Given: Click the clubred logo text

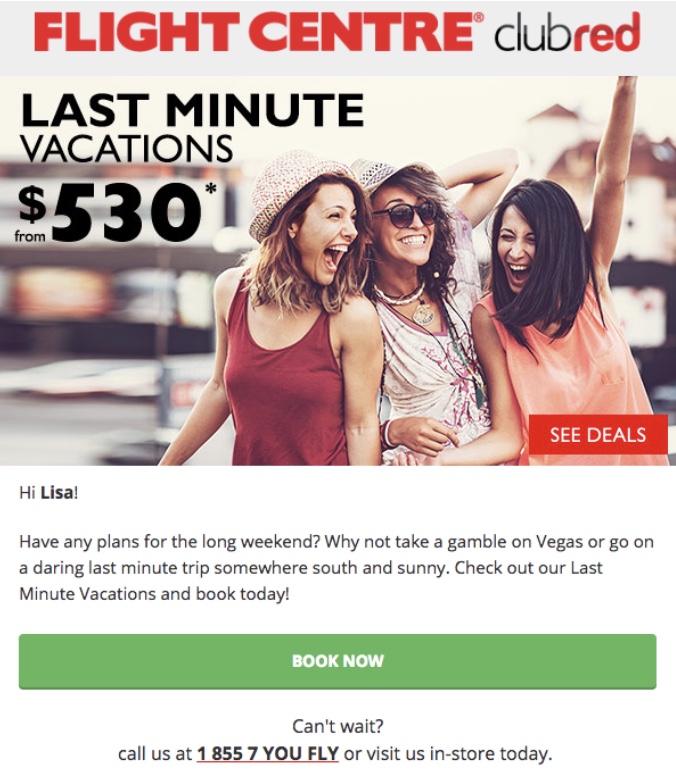Looking at the screenshot, I should [567, 32].
